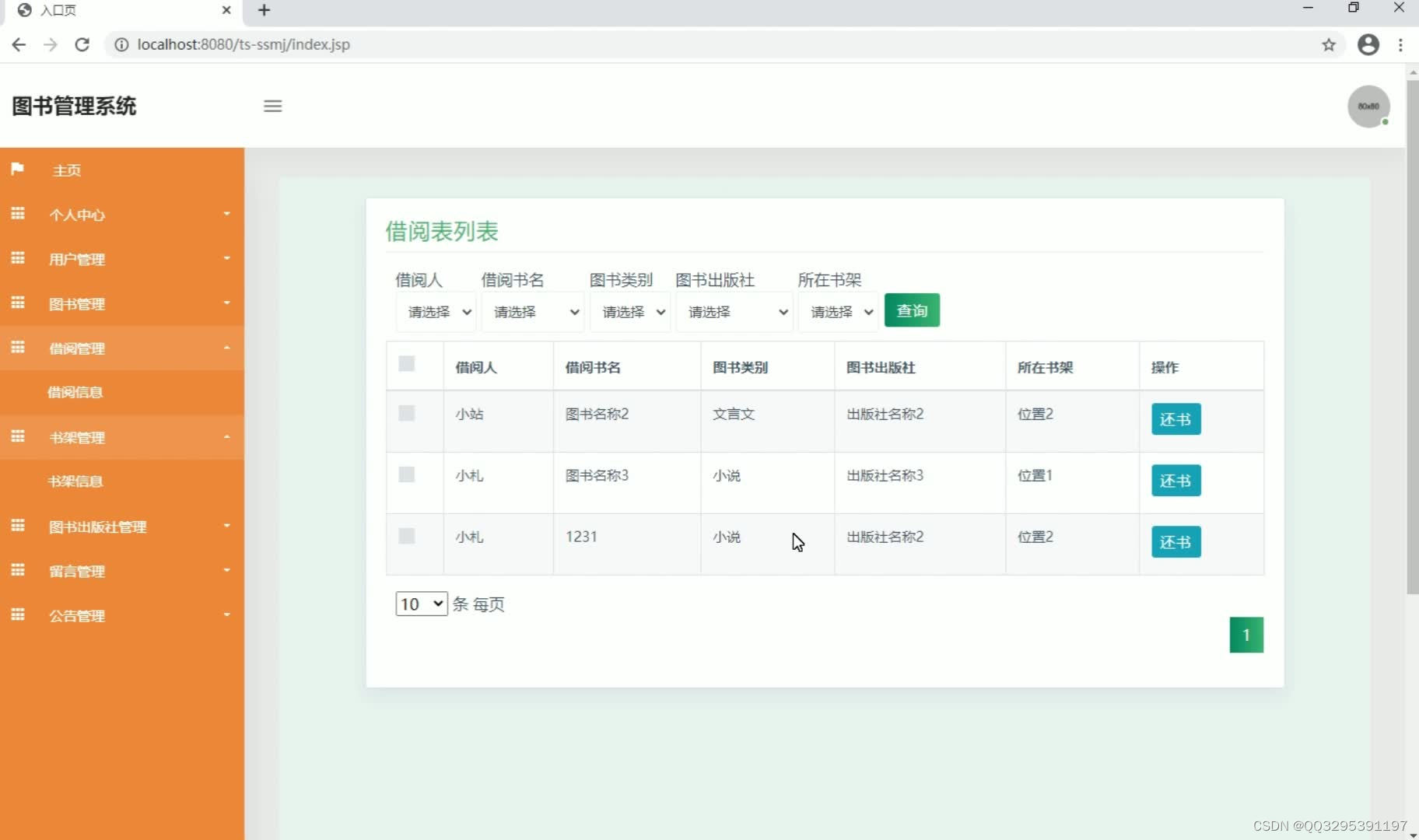Open 图书管理 sidebar menu
The height and width of the screenshot is (840, 1419).
point(122,303)
